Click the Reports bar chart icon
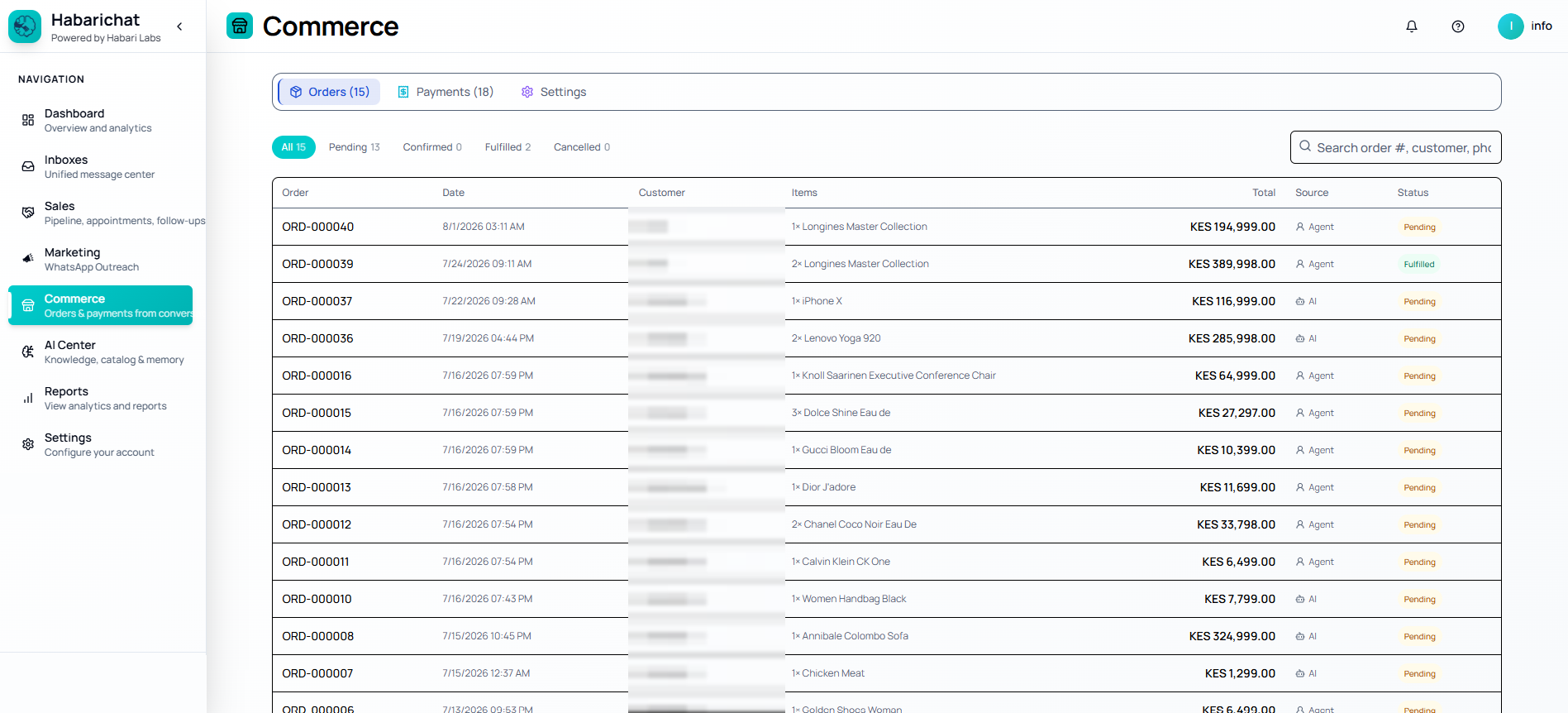 (x=28, y=398)
